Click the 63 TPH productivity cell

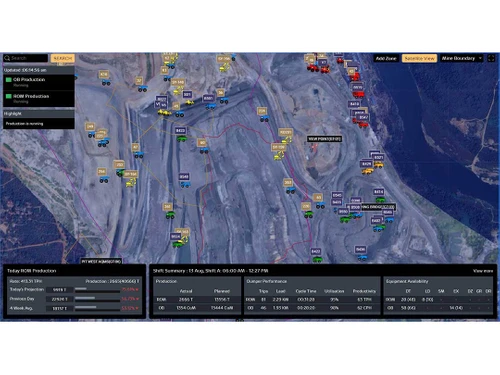coord(364,299)
